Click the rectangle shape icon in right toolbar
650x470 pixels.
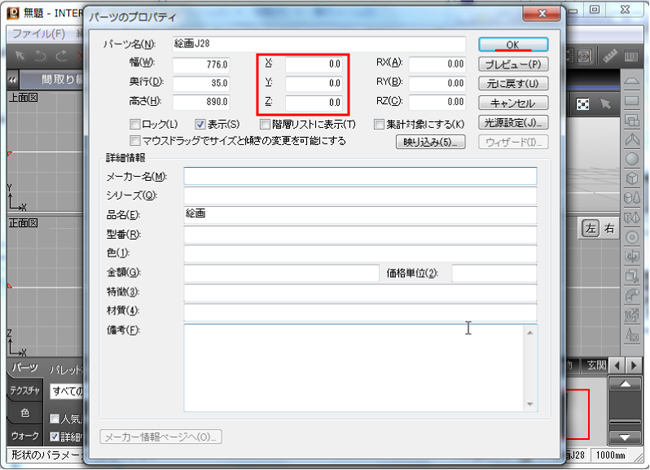[632, 101]
